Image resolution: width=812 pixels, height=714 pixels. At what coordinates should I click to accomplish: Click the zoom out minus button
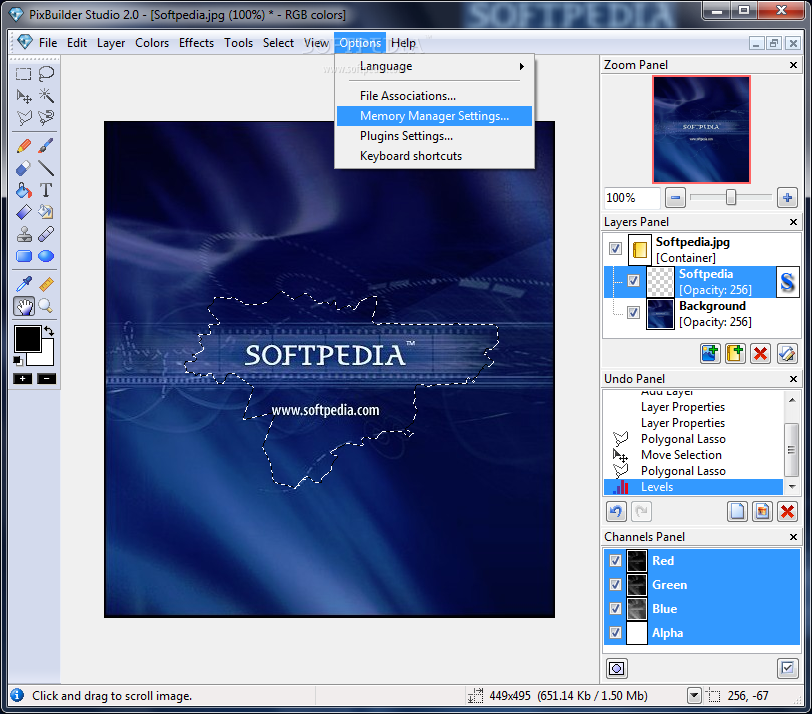click(676, 198)
